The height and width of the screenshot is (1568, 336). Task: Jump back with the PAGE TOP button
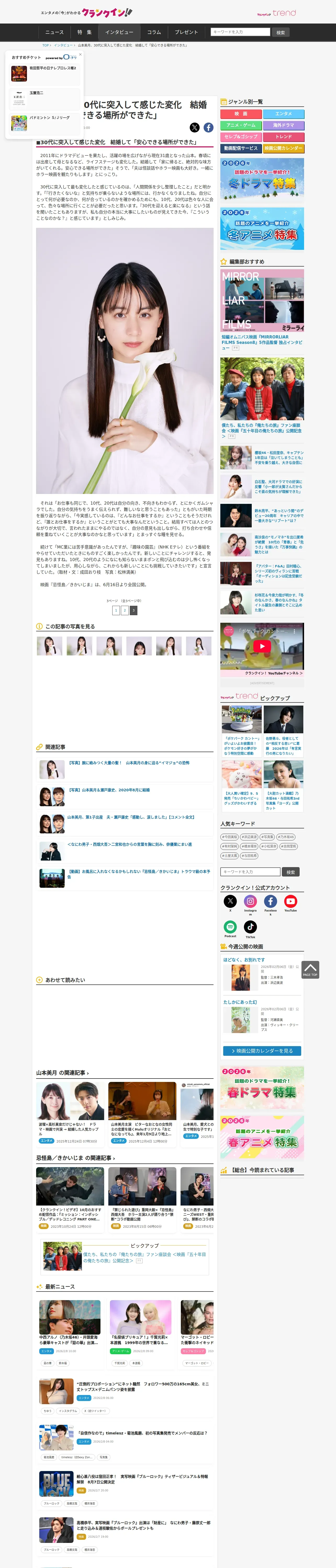click(310, 969)
